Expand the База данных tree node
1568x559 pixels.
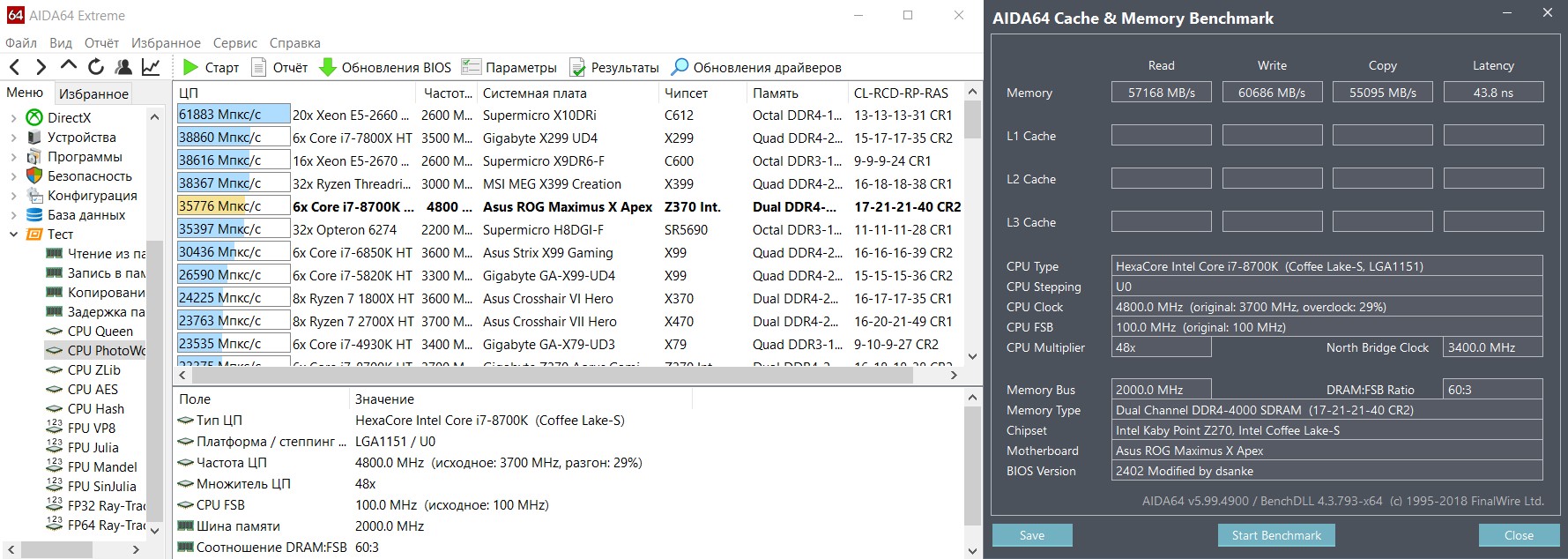pyautogui.click(x=13, y=215)
